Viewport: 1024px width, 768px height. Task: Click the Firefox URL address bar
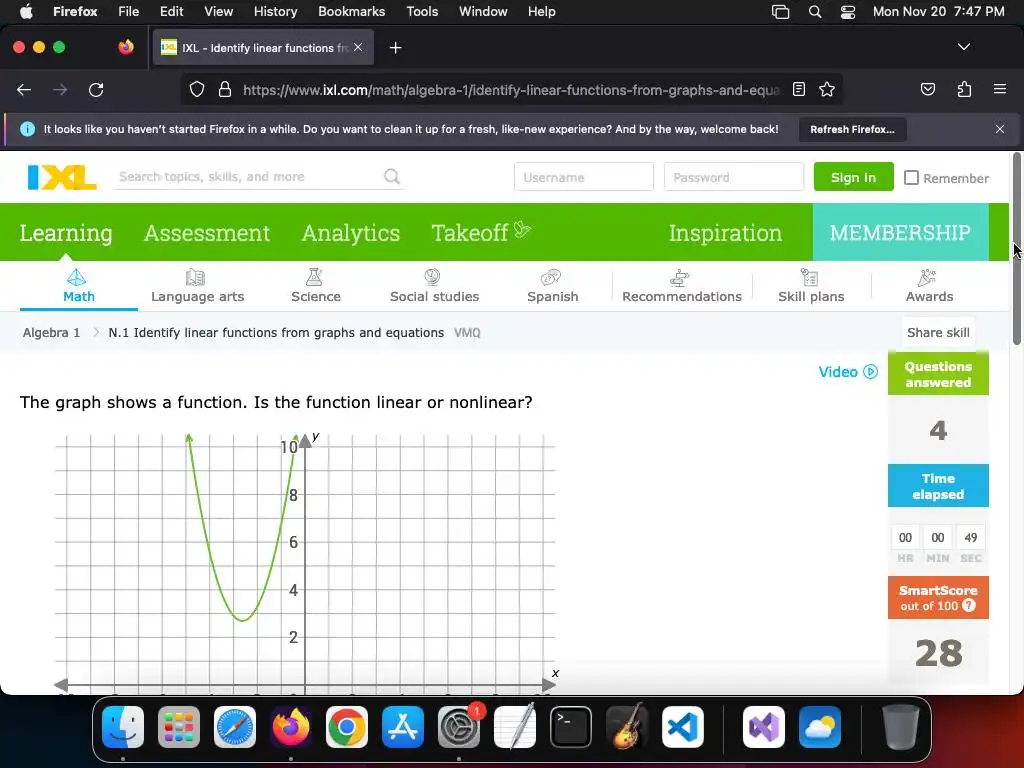click(511, 89)
